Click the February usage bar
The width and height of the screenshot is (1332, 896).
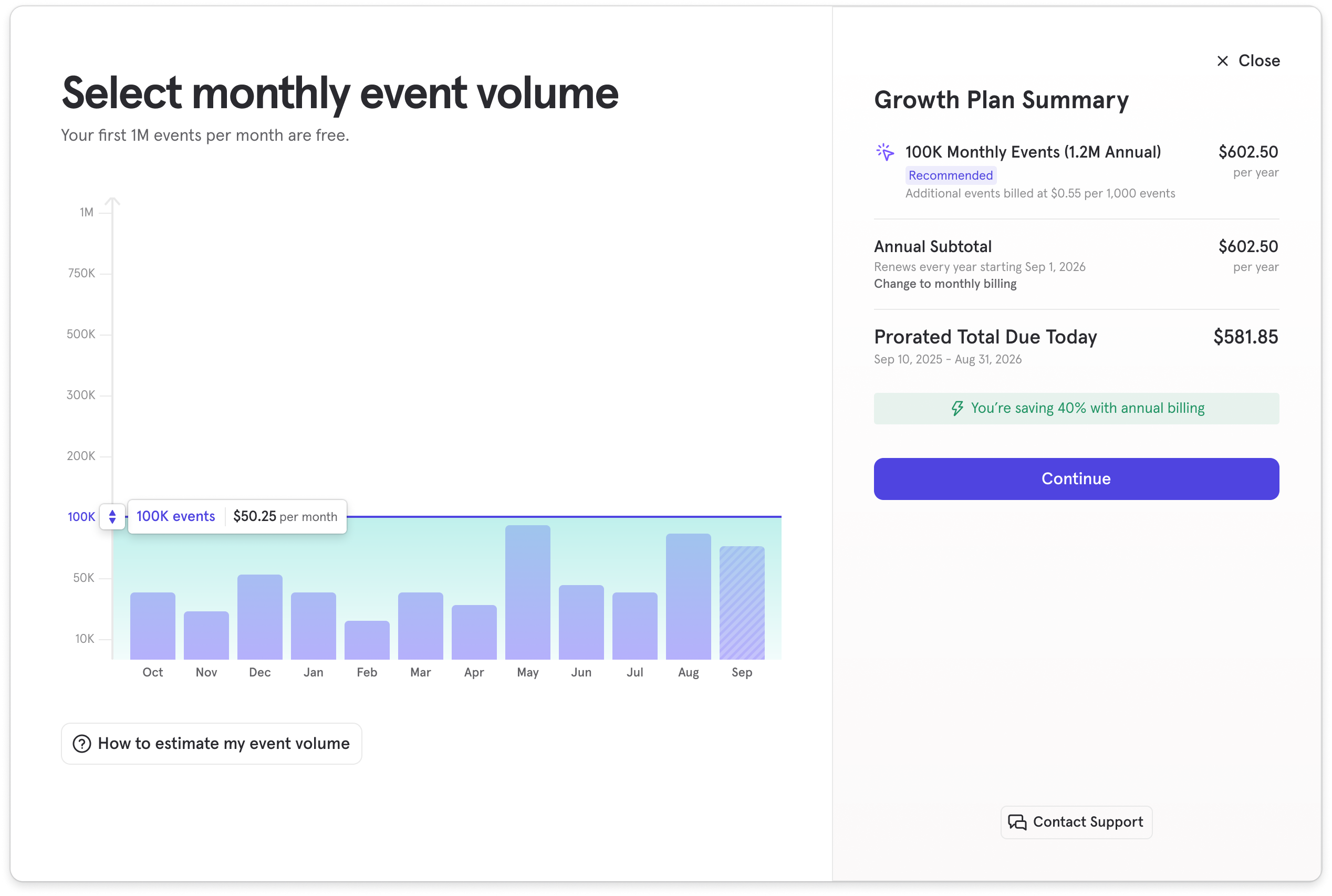click(x=367, y=639)
